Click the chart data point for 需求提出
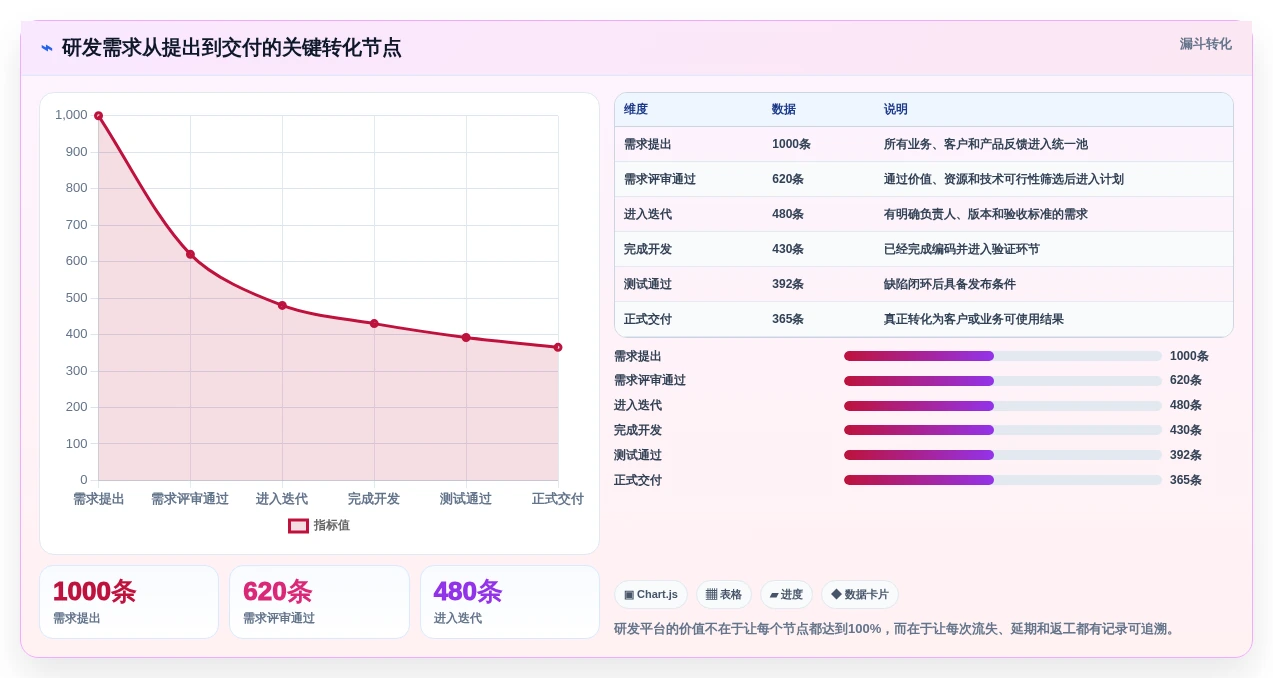The height and width of the screenshot is (678, 1273). tap(98, 116)
